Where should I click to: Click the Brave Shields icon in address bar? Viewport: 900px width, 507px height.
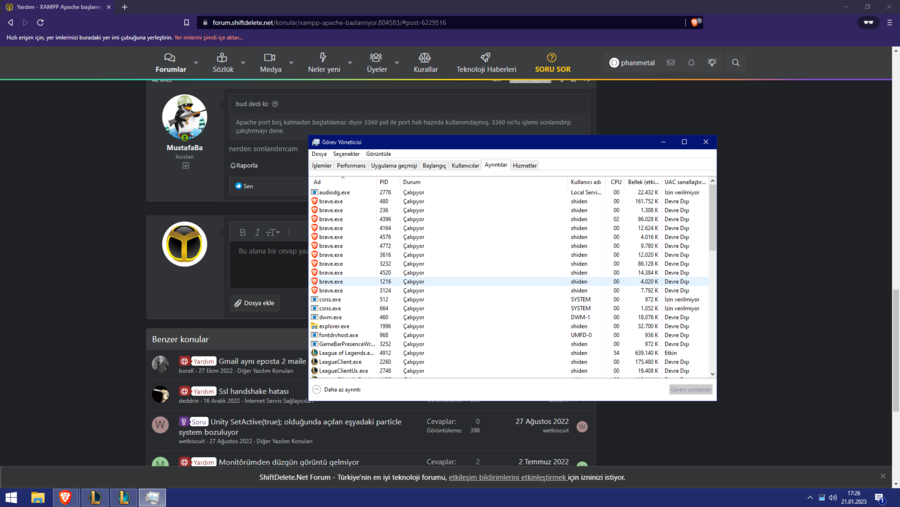click(x=695, y=22)
